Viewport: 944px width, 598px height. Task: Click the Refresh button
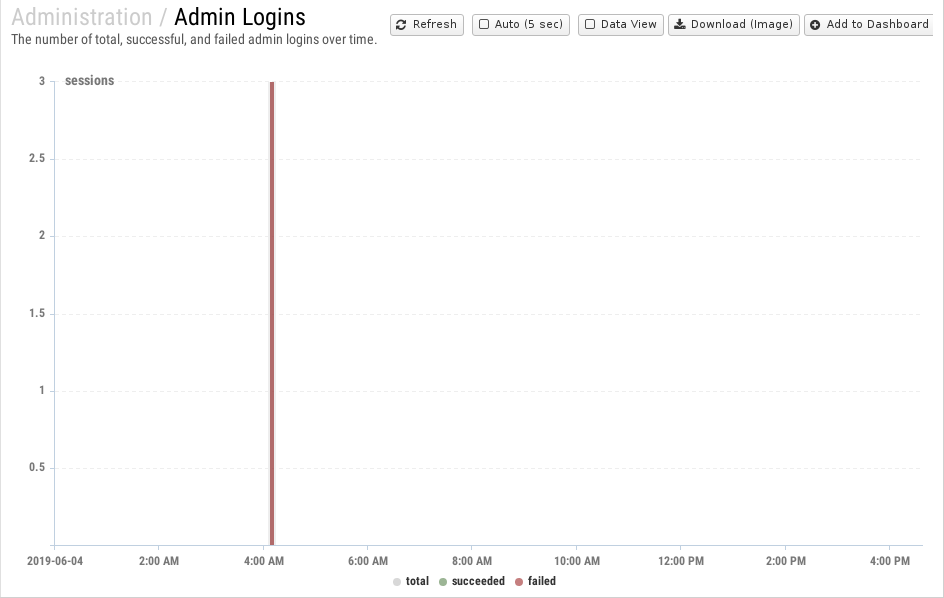click(x=427, y=25)
